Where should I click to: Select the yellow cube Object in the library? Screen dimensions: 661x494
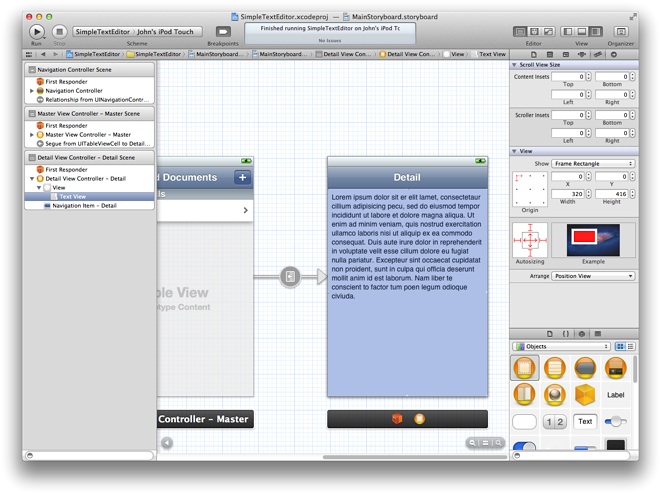point(585,394)
